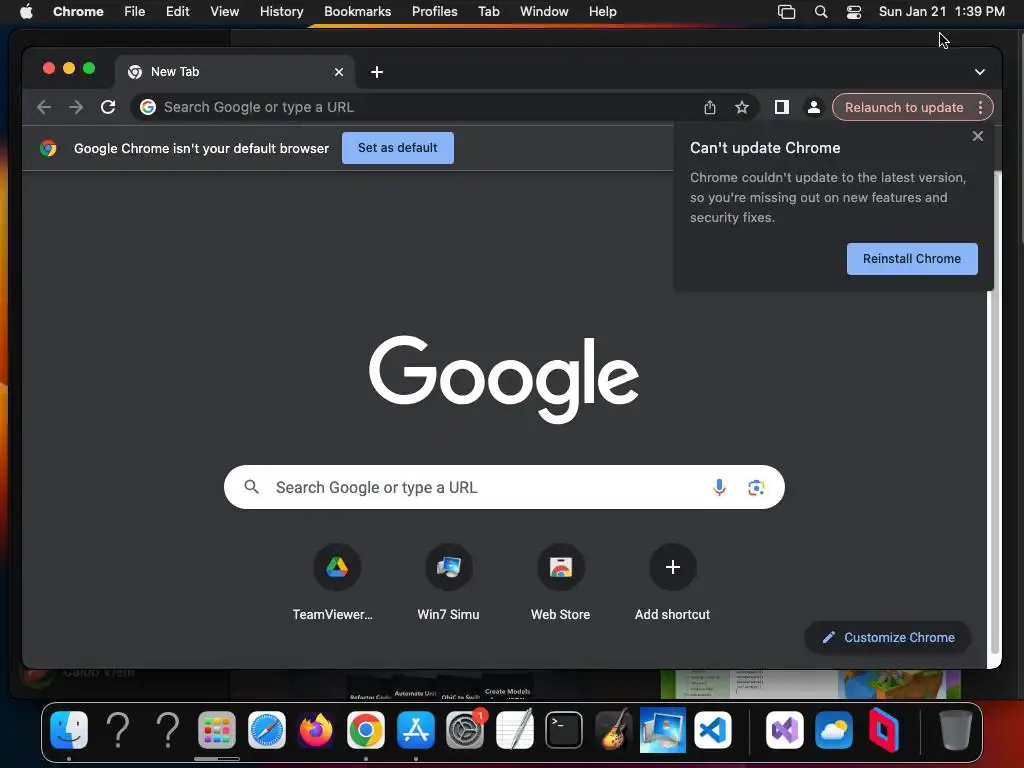Screen dimensions: 1024x768
Task: Open Spotlight search in menu bar
Action: 821,12
